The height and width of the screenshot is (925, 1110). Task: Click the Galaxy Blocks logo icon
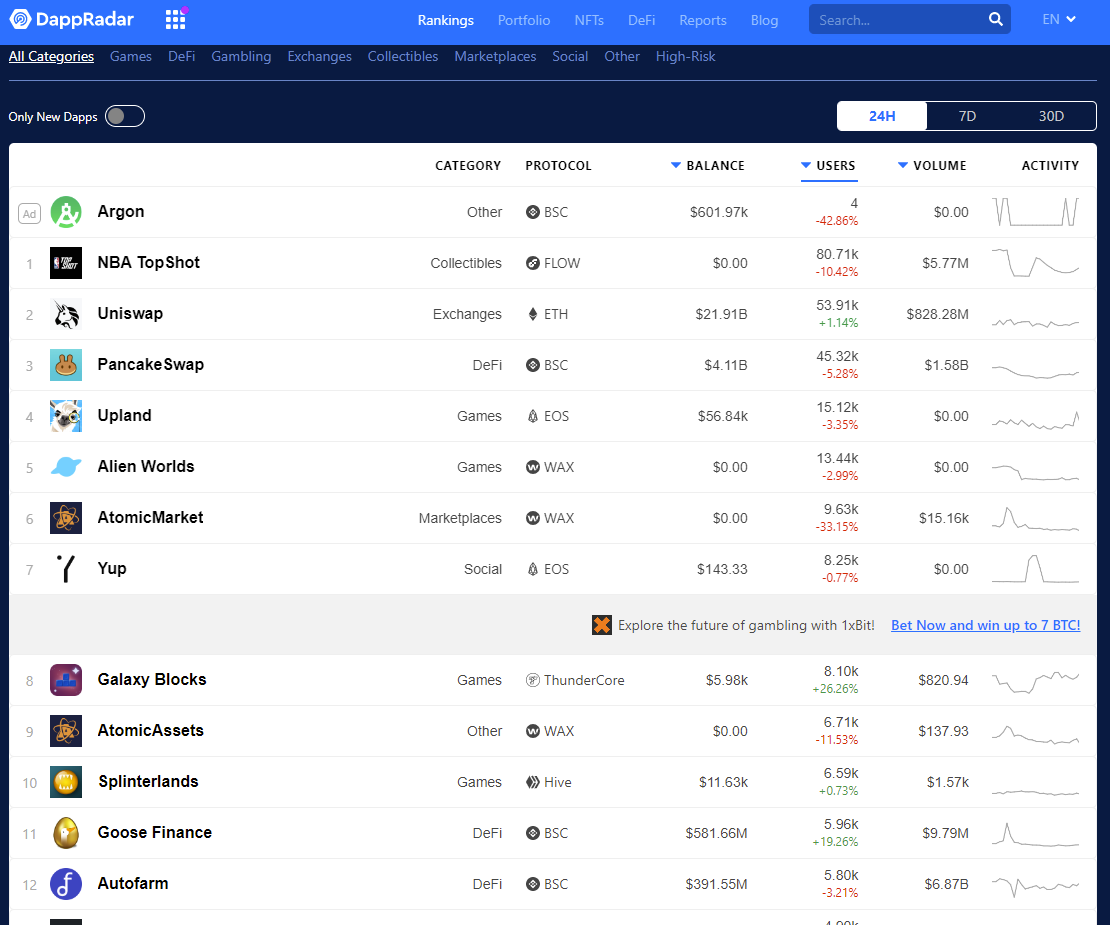coord(66,680)
